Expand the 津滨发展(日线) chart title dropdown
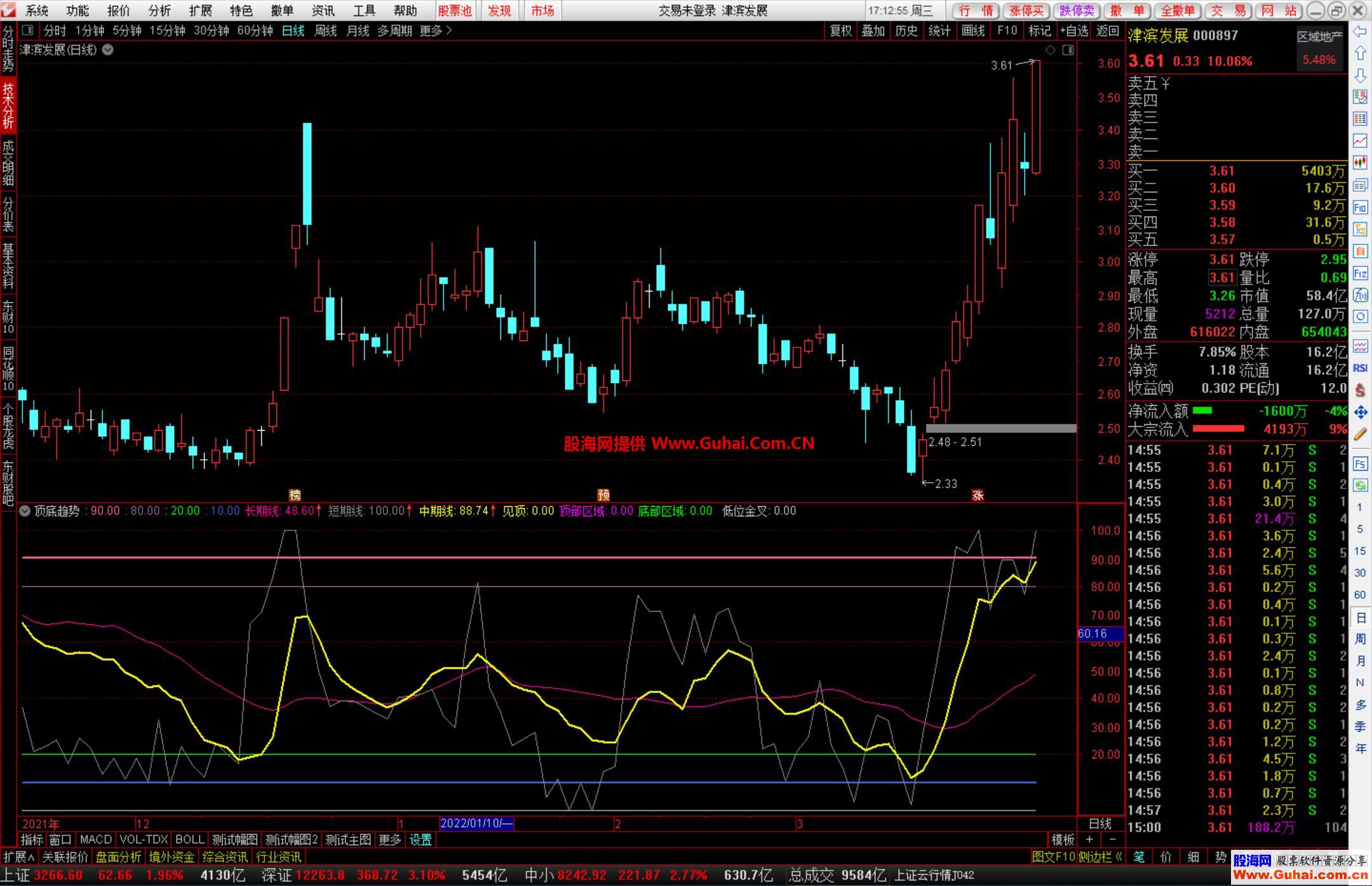The image size is (1372, 886). [x=108, y=50]
